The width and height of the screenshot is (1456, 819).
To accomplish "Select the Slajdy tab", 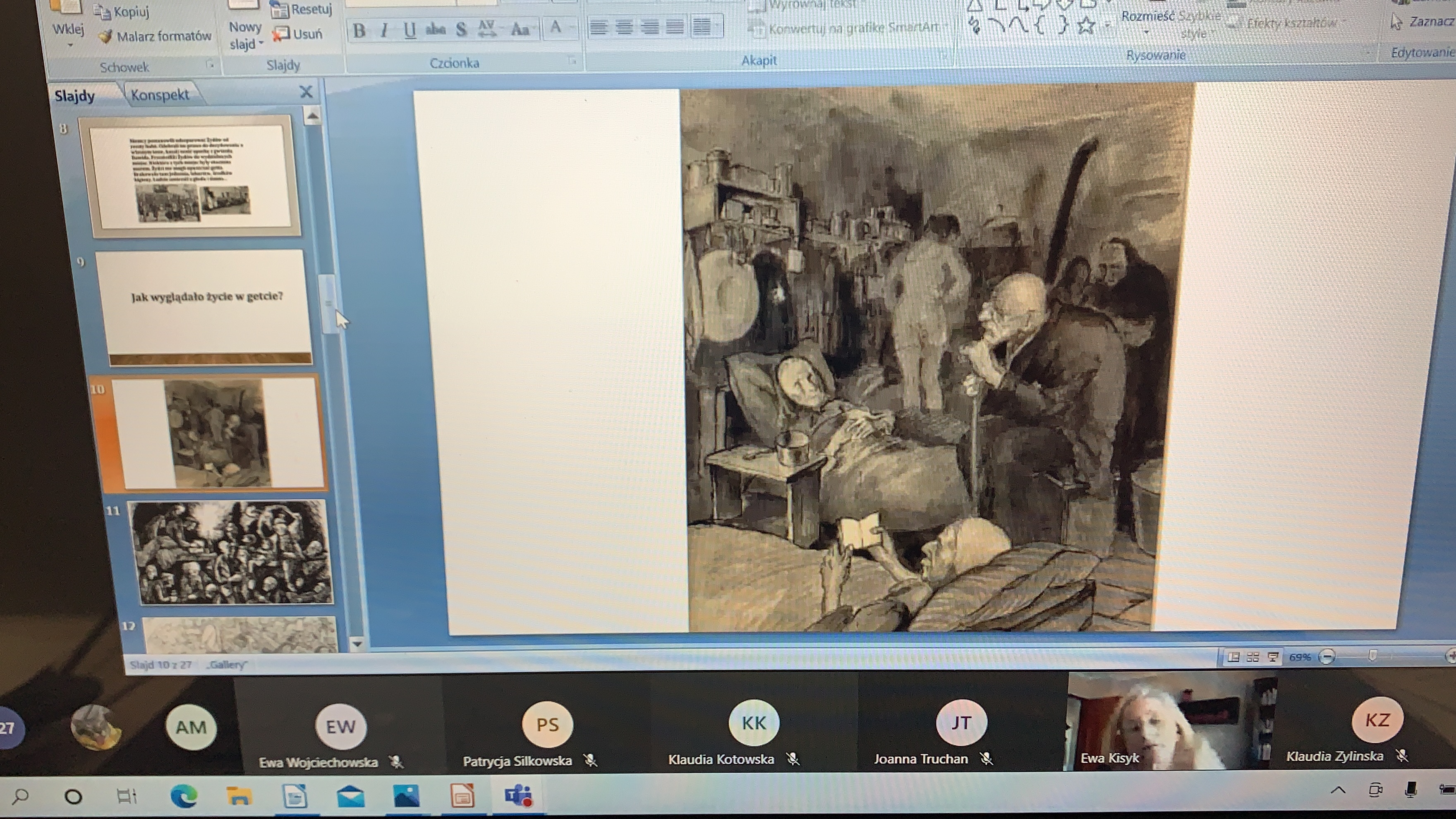I will click(74, 96).
